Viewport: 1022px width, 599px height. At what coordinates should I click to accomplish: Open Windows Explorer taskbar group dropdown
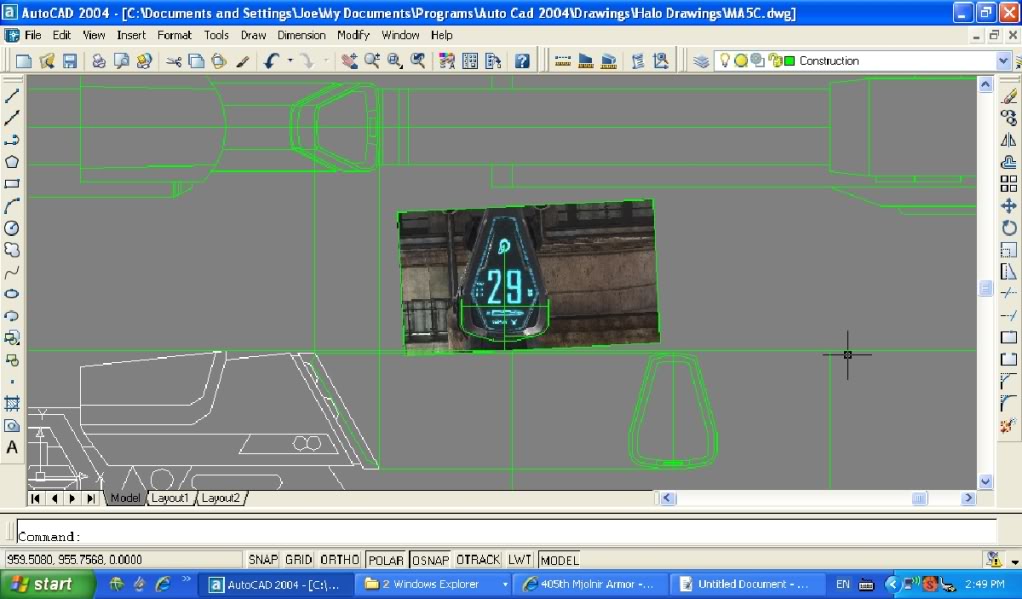[x=504, y=585]
